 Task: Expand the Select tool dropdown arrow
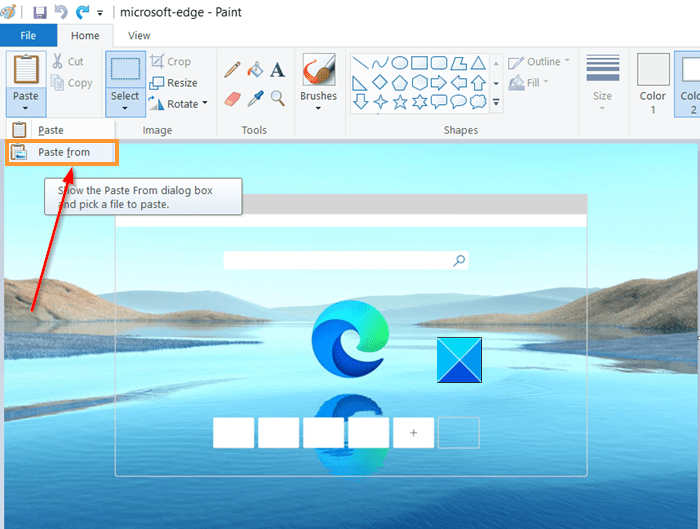(x=125, y=108)
